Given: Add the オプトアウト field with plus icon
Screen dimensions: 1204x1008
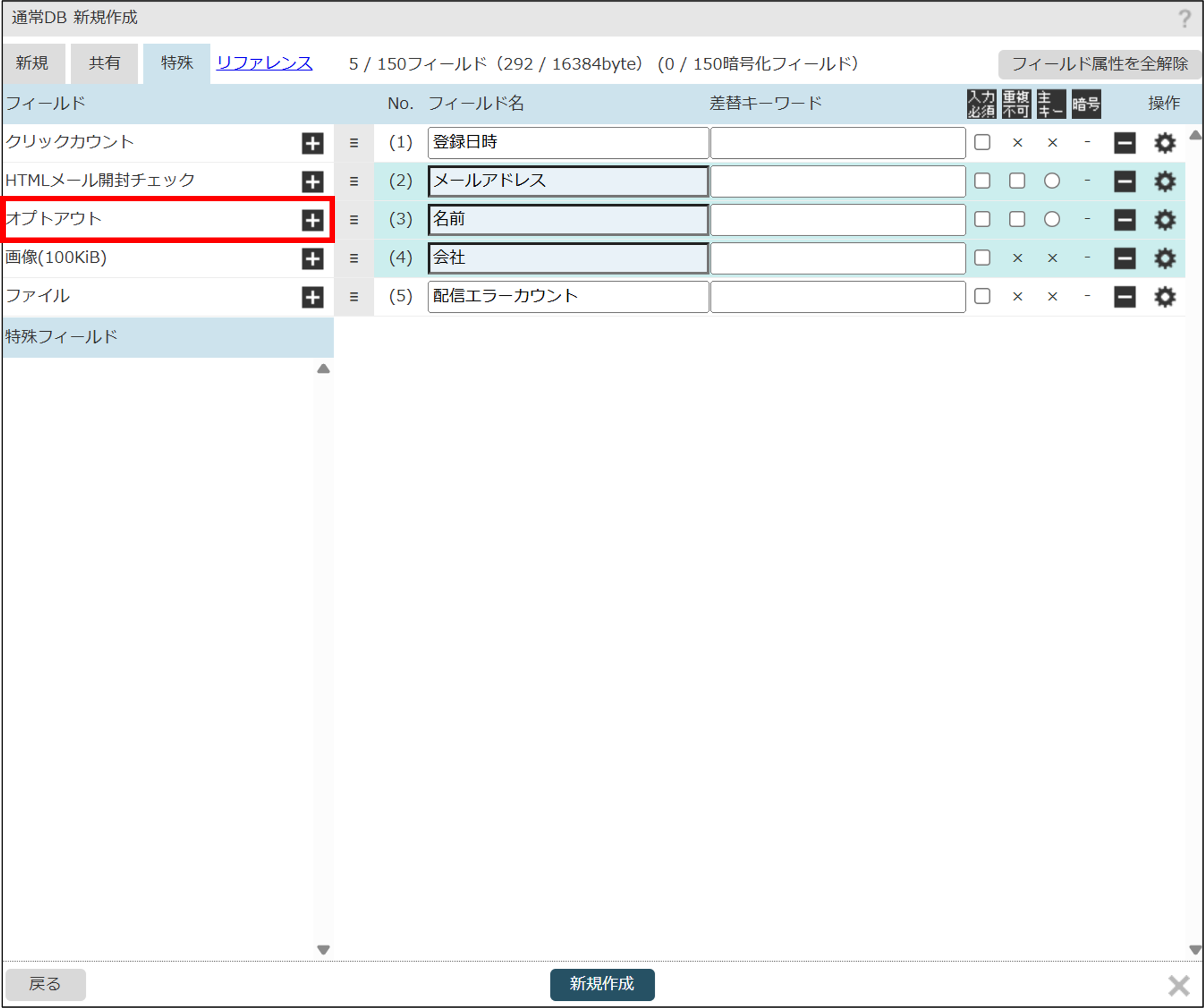Looking at the screenshot, I should point(312,220).
